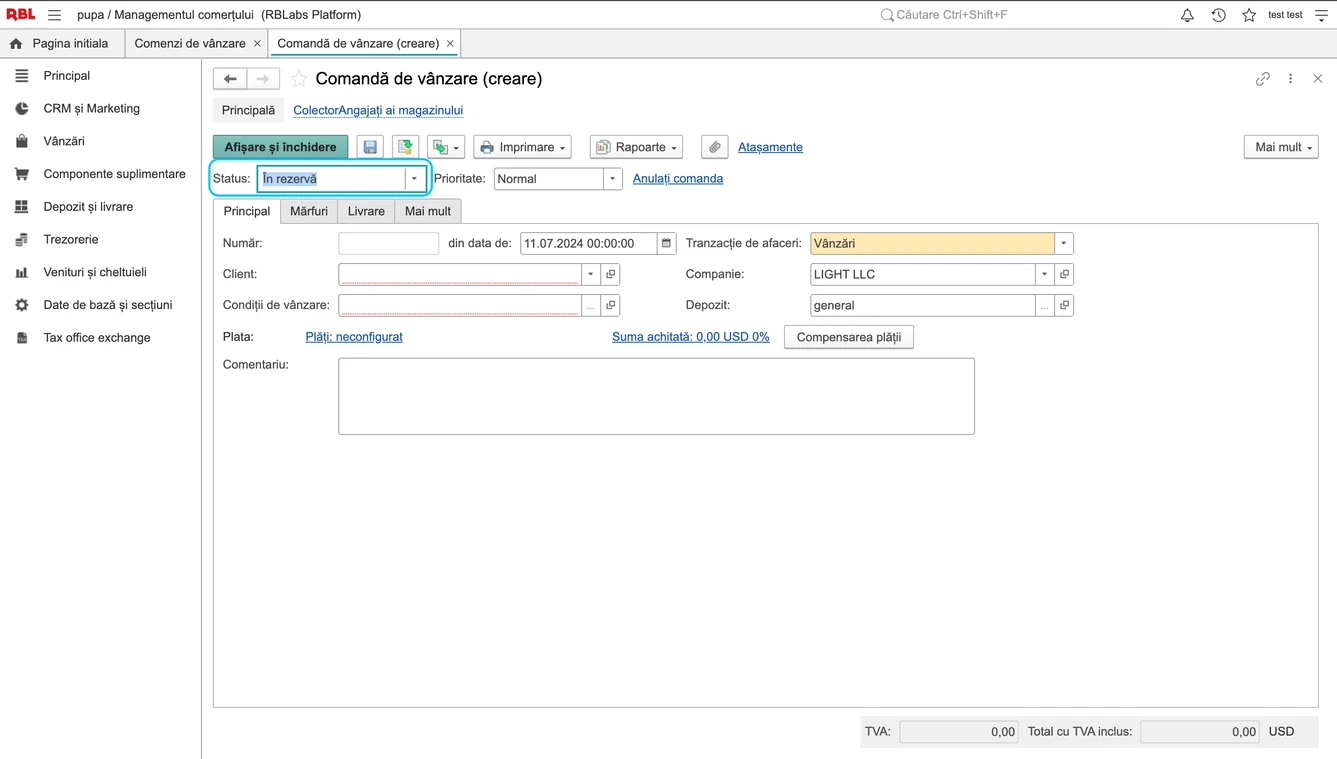Expand the Client dropdown arrow
This screenshot has width=1337, height=759.
coord(591,274)
